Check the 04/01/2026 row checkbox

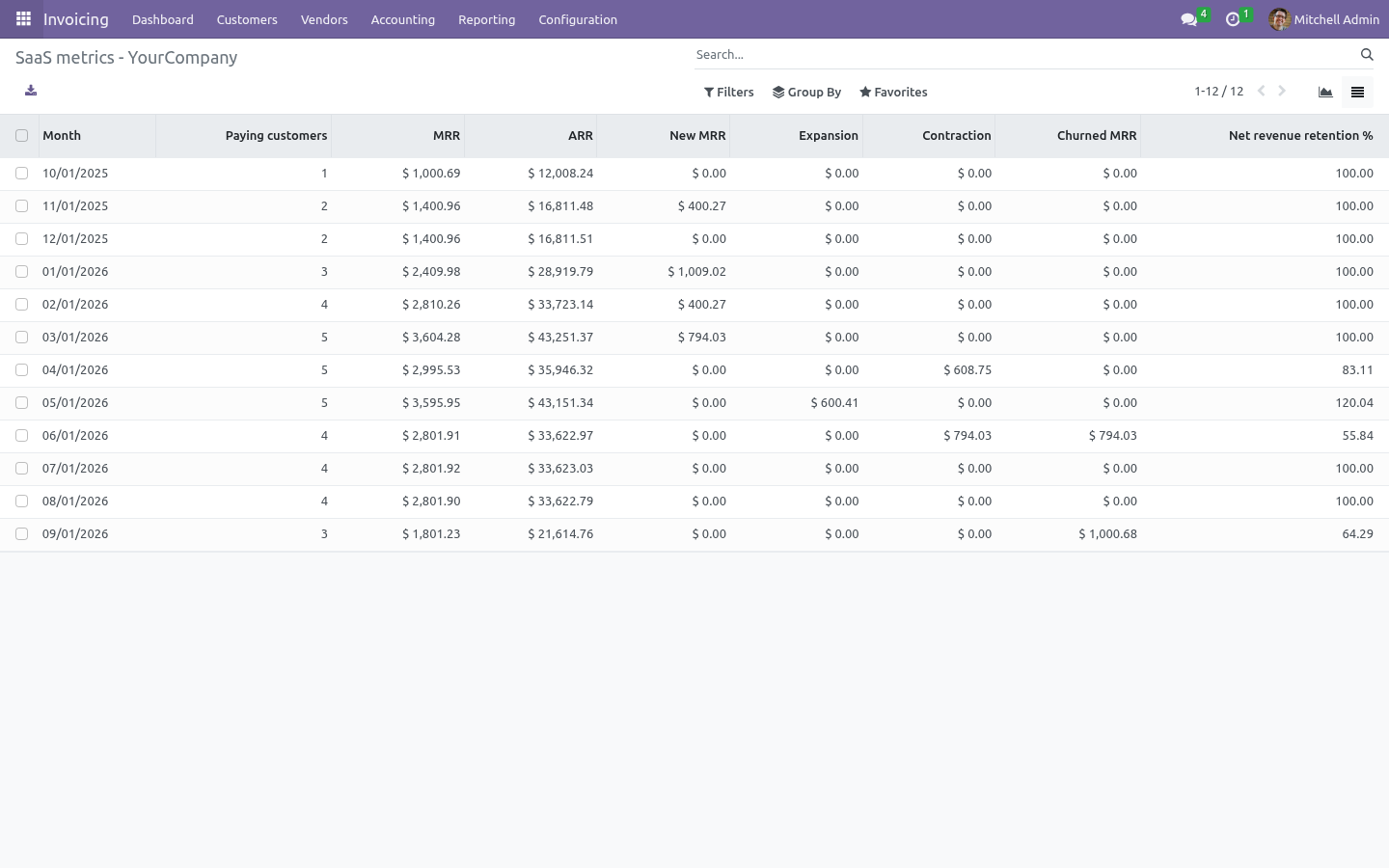coord(21,370)
